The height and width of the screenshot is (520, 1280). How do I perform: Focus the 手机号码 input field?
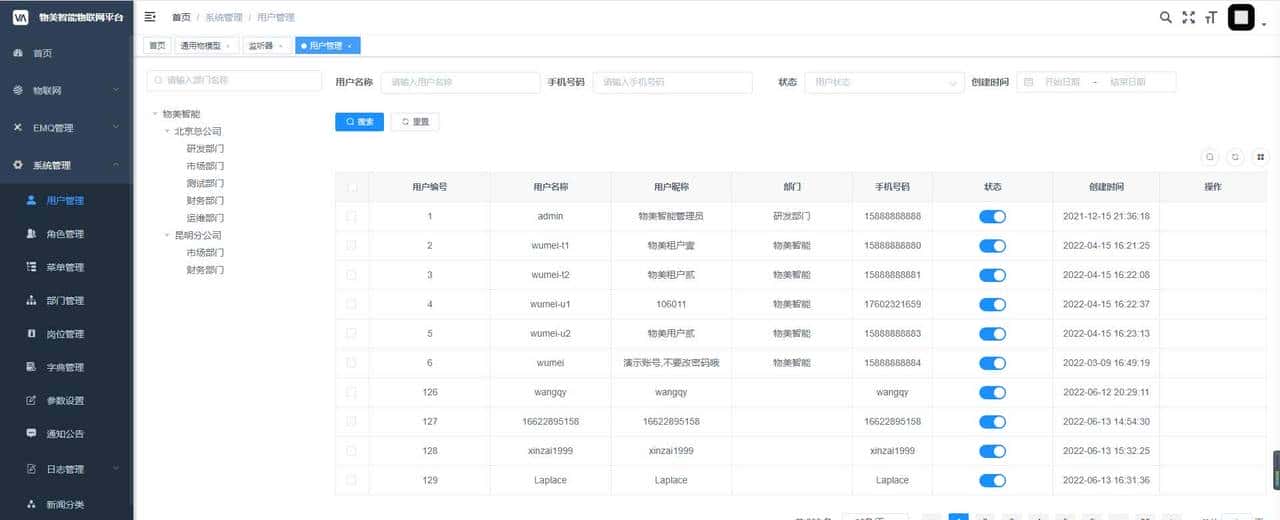pos(672,82)
